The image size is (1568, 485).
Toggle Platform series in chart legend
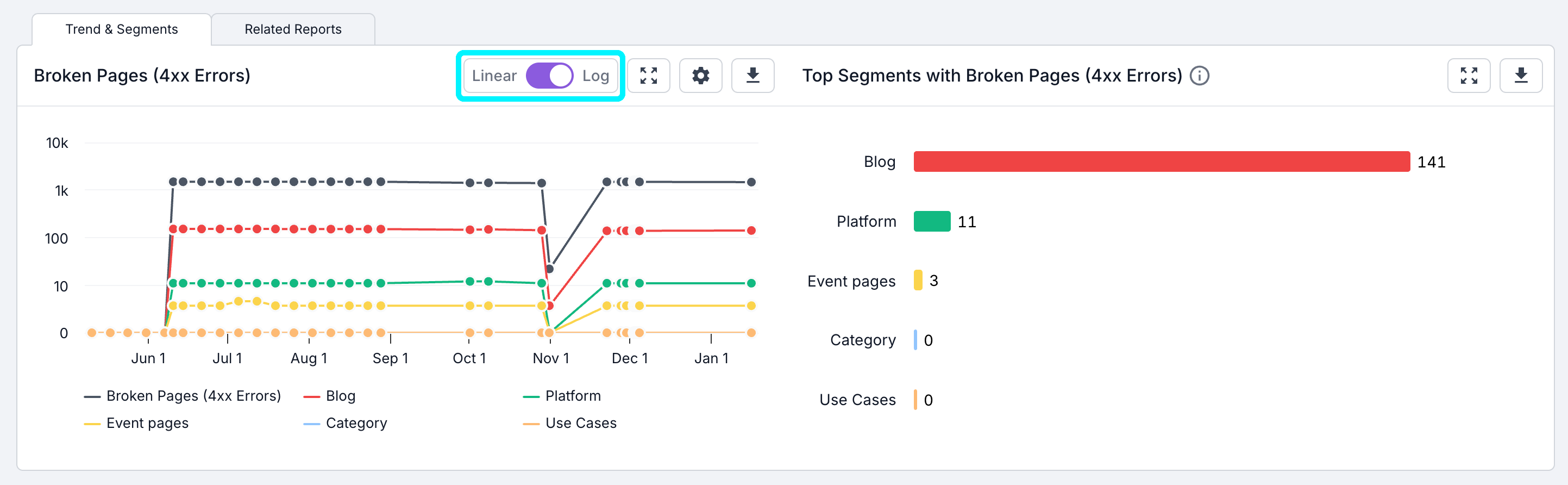pyautogui.click(x=572, y=396)
